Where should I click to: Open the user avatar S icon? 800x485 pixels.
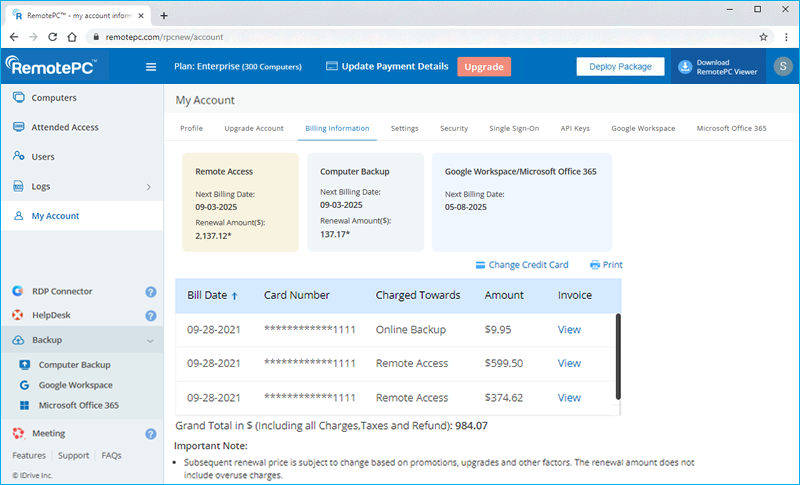(778, 67)
